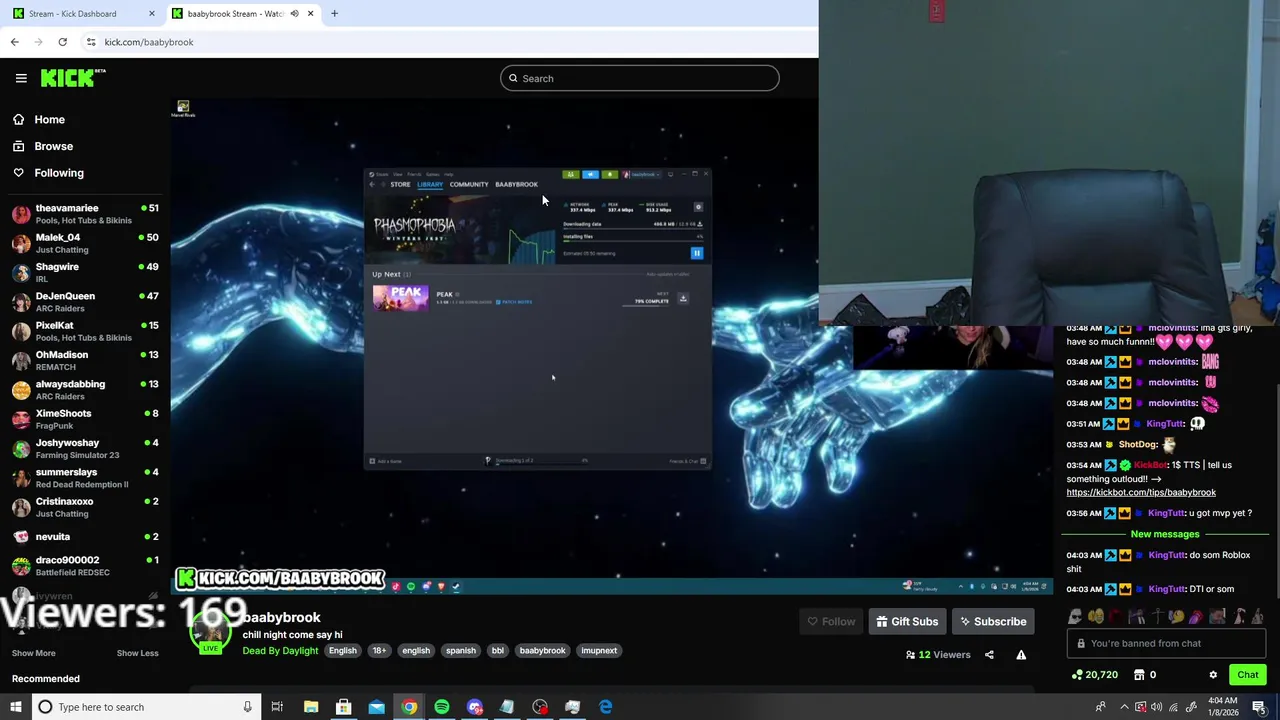This screenshot has width=1280, height=720.
Task: Open DeJenQueen's channel
Action: click(x=85, y=301)
